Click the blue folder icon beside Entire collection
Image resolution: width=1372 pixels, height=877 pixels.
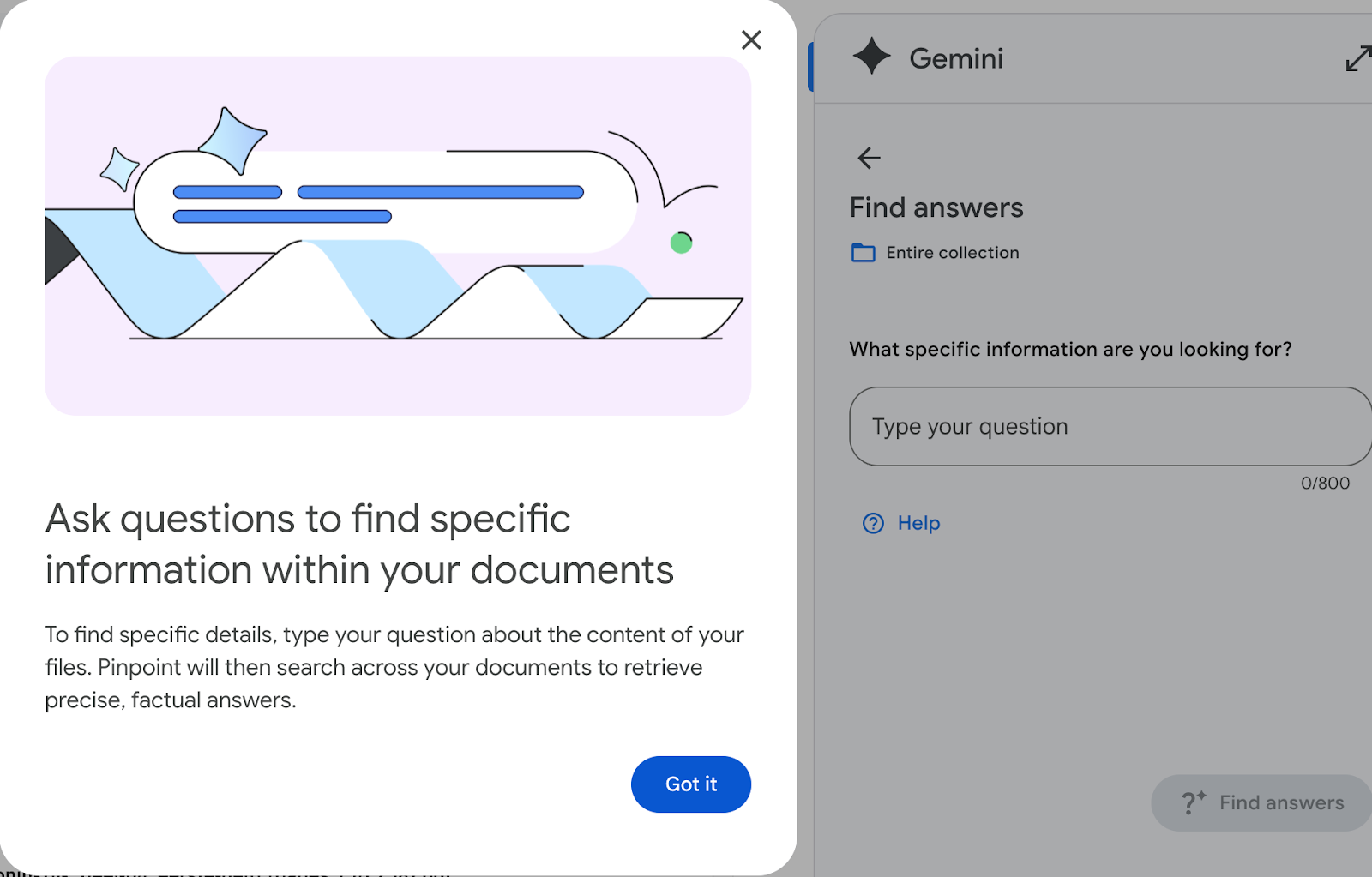pyautogui.click(x=863, y=253)
